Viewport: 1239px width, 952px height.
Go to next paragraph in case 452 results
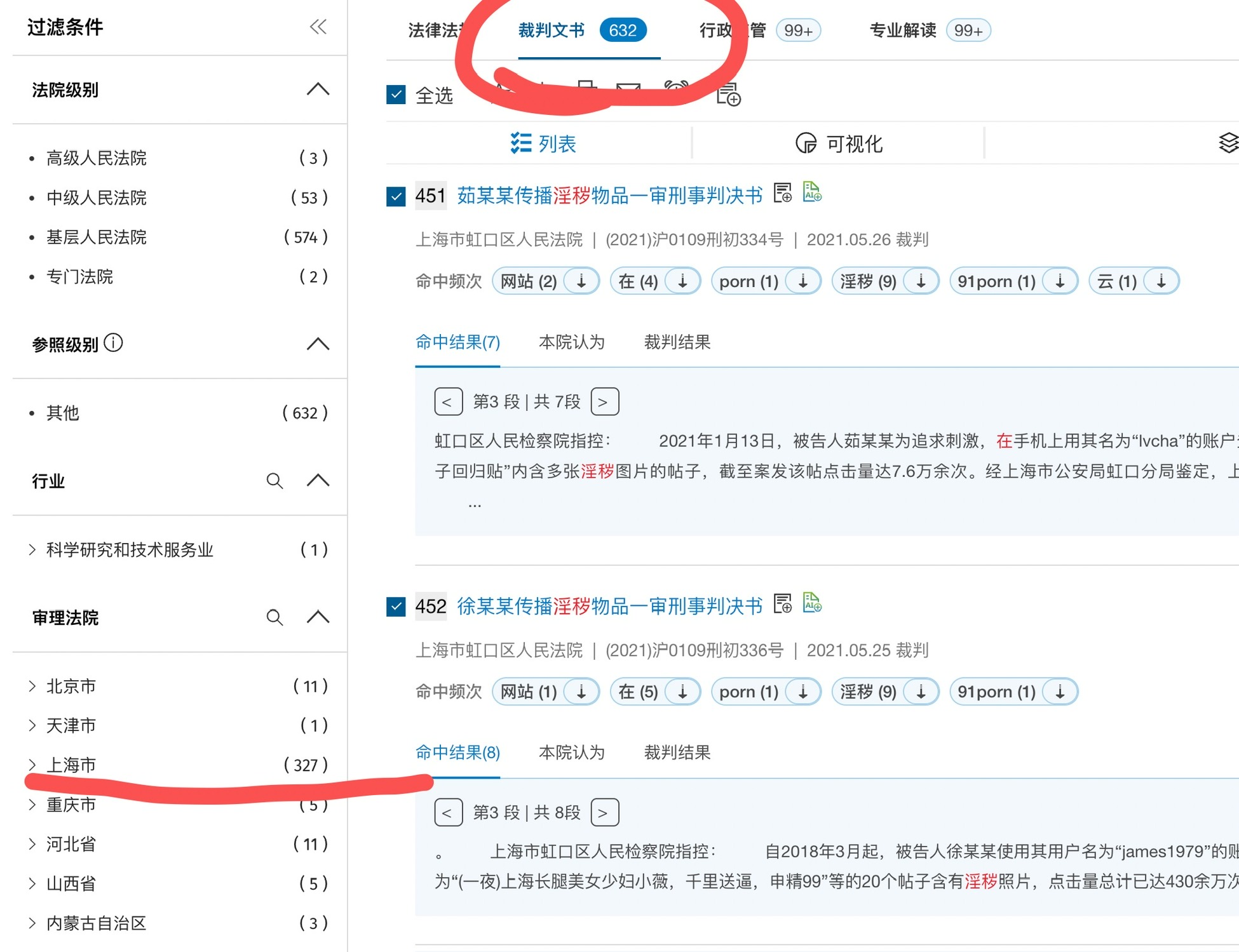604,812
